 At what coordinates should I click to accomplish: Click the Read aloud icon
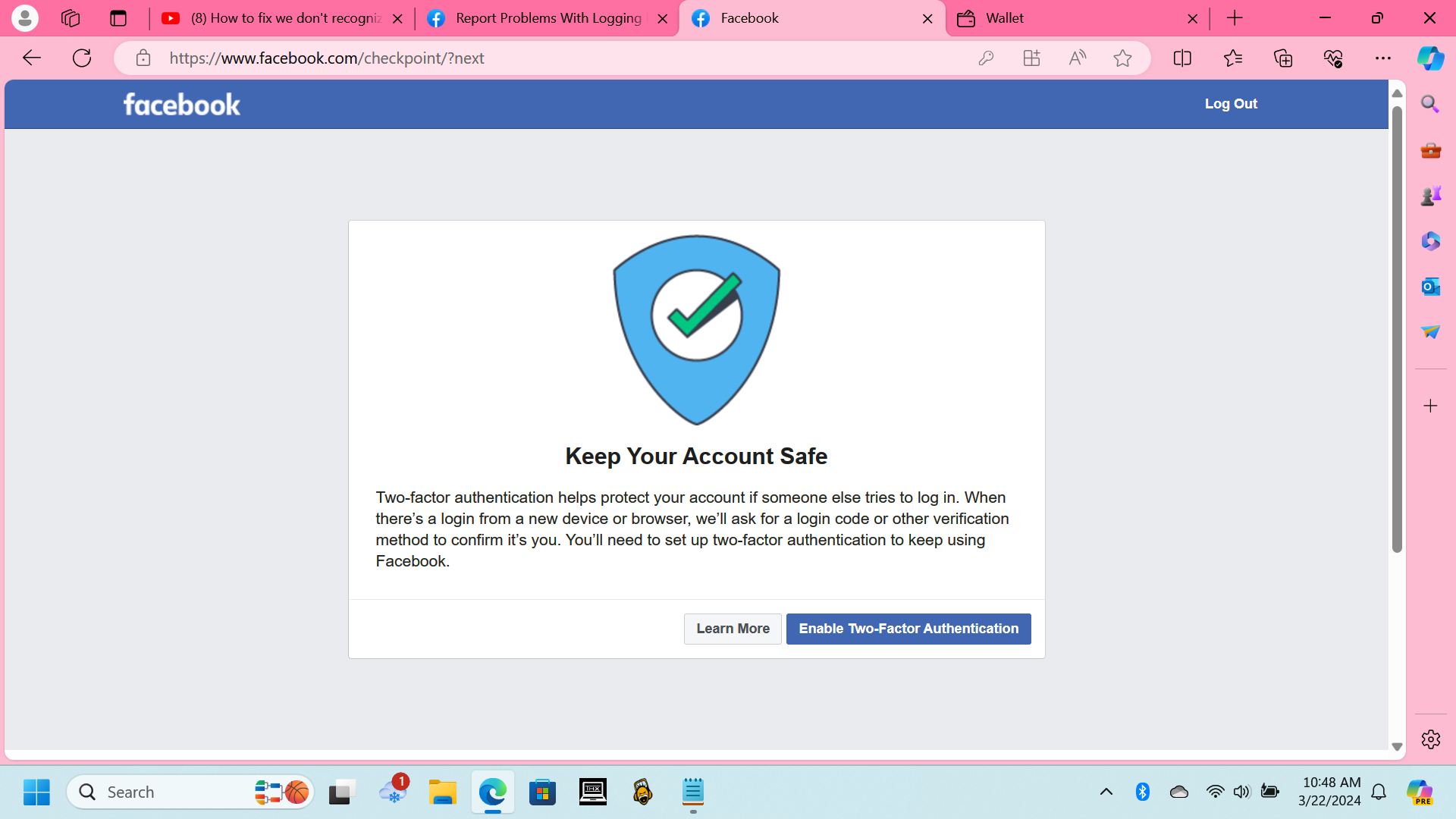pyautogui.click(x=1077, y=58)
